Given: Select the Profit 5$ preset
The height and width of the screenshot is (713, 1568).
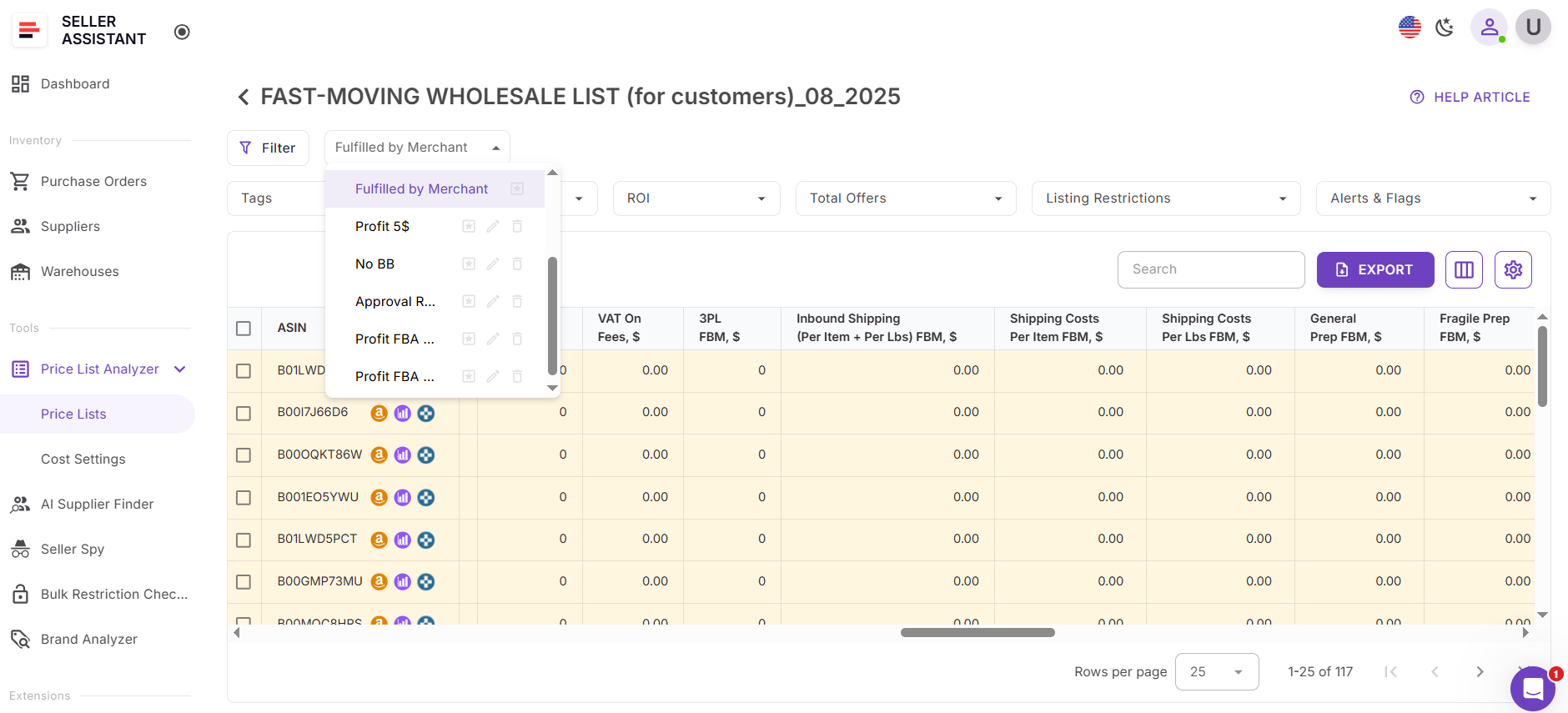Looking at the screenshot, I should tap(382, 226).
